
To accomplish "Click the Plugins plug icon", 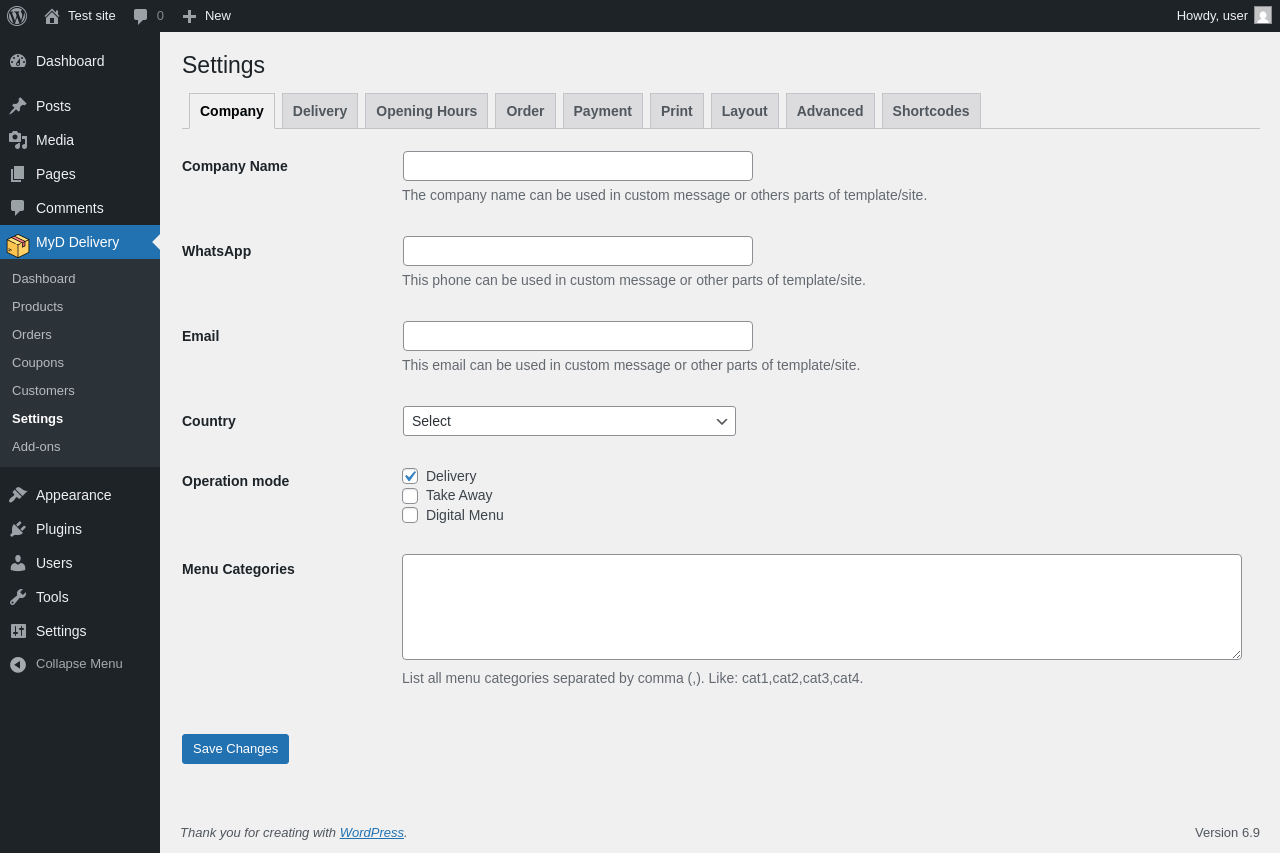I will click(18, 529).
